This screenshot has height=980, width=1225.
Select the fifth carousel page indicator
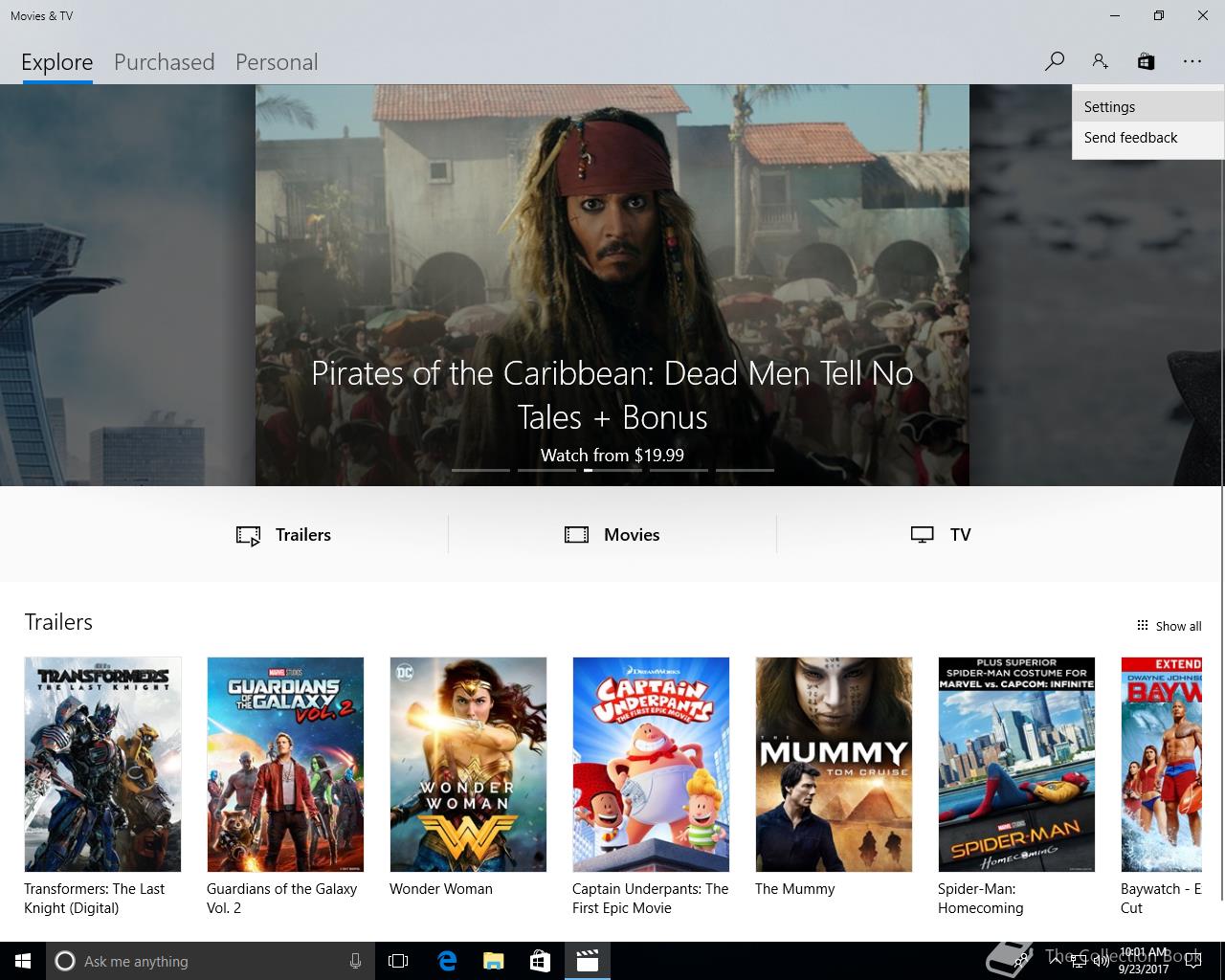tap(745, 470)
